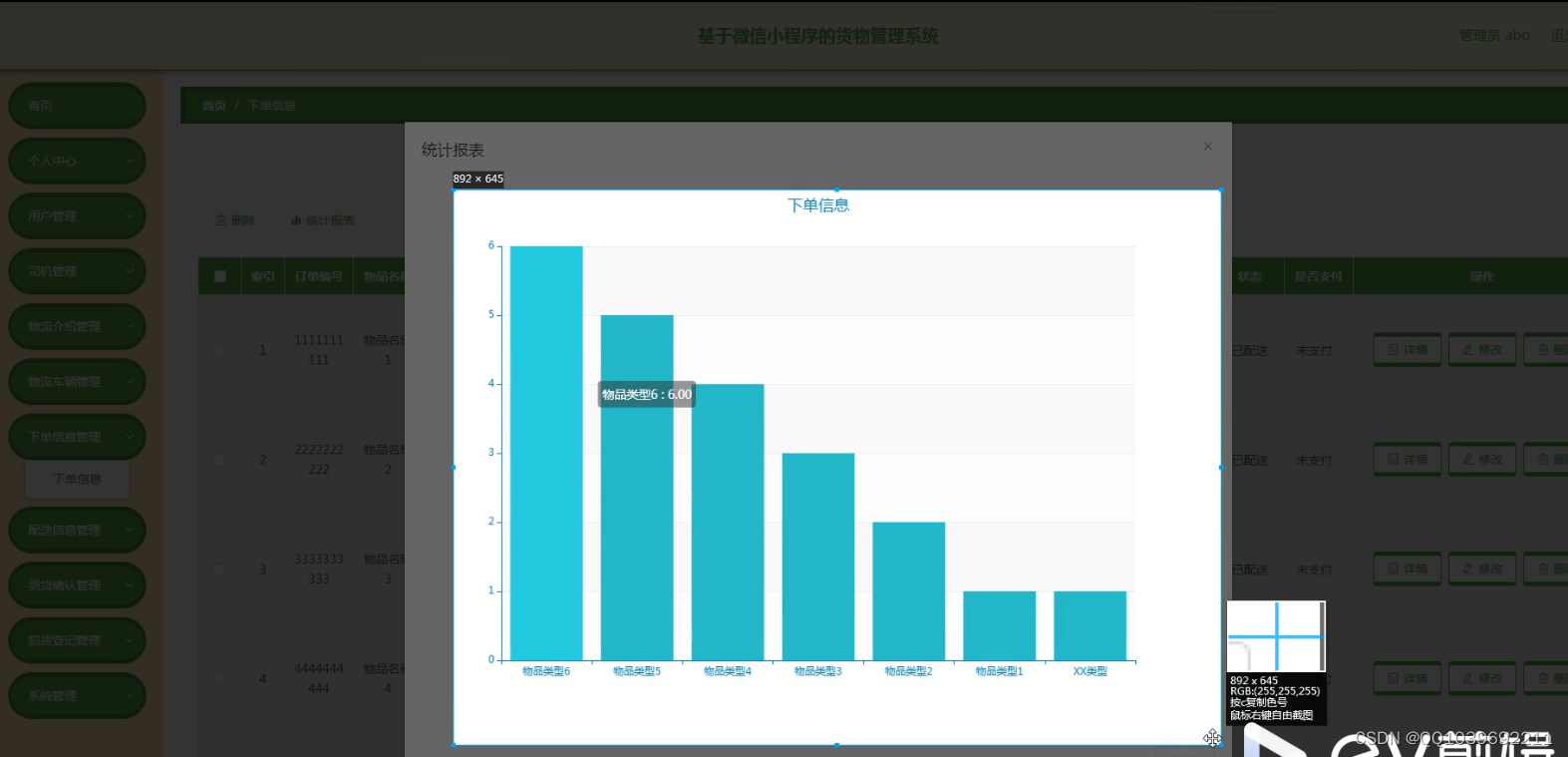Expand the 物流介绍管理 sidebar menu
Screen dimensions: 1568x757
pyautogui.click(x=77, y=326)
